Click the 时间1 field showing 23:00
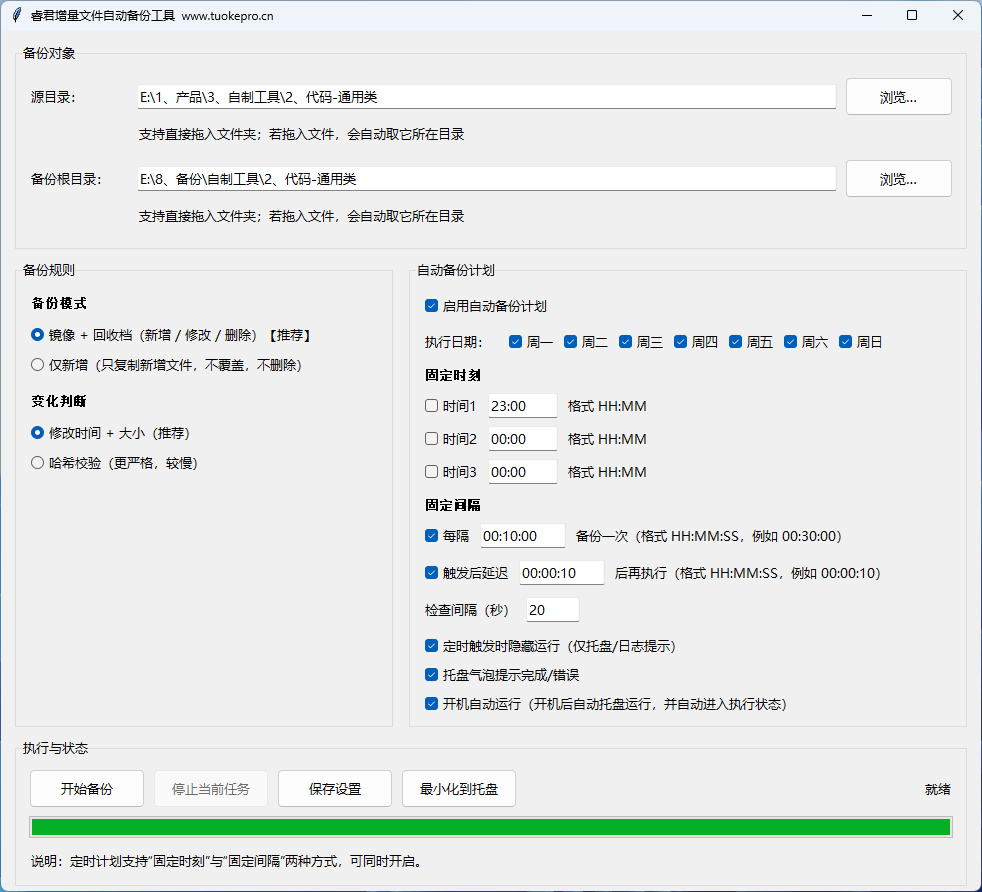 pos(522,406)
